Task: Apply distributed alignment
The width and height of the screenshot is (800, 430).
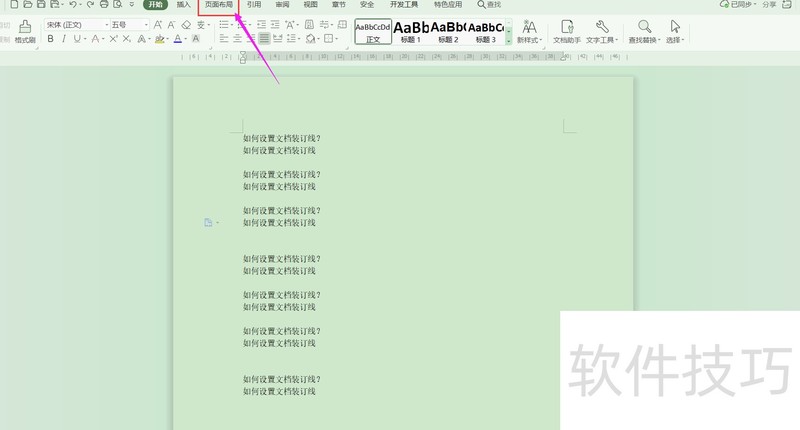Action: [278, 38]
